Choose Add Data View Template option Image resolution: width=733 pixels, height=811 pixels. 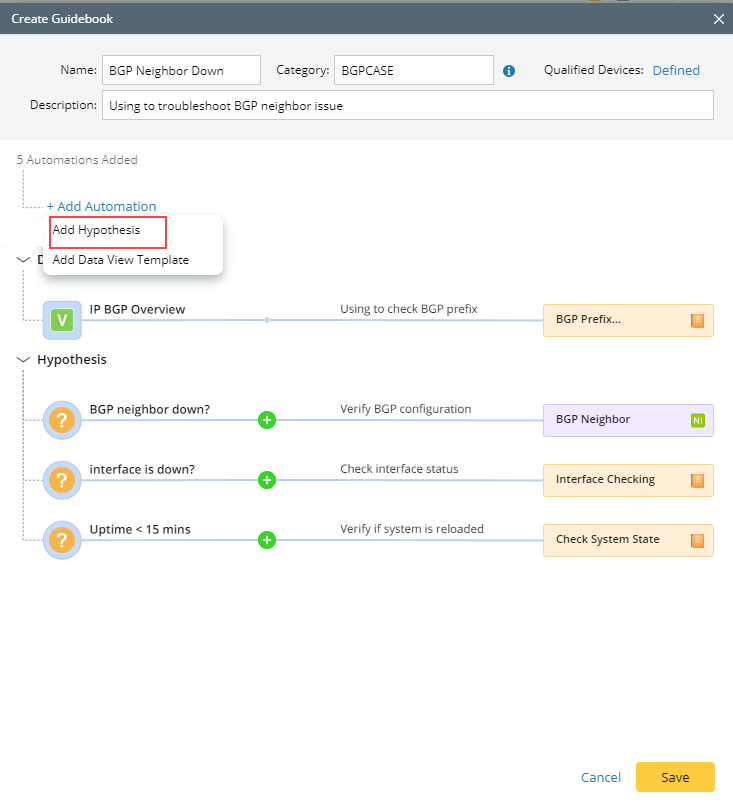[121, 260]
